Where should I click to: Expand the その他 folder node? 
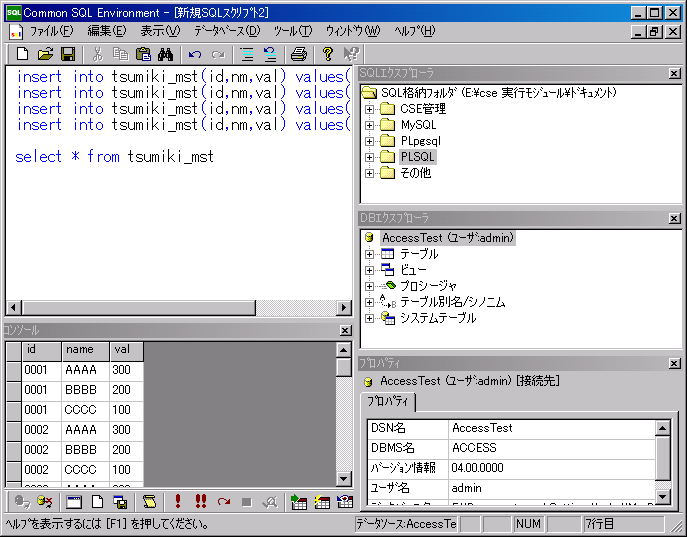369,173
